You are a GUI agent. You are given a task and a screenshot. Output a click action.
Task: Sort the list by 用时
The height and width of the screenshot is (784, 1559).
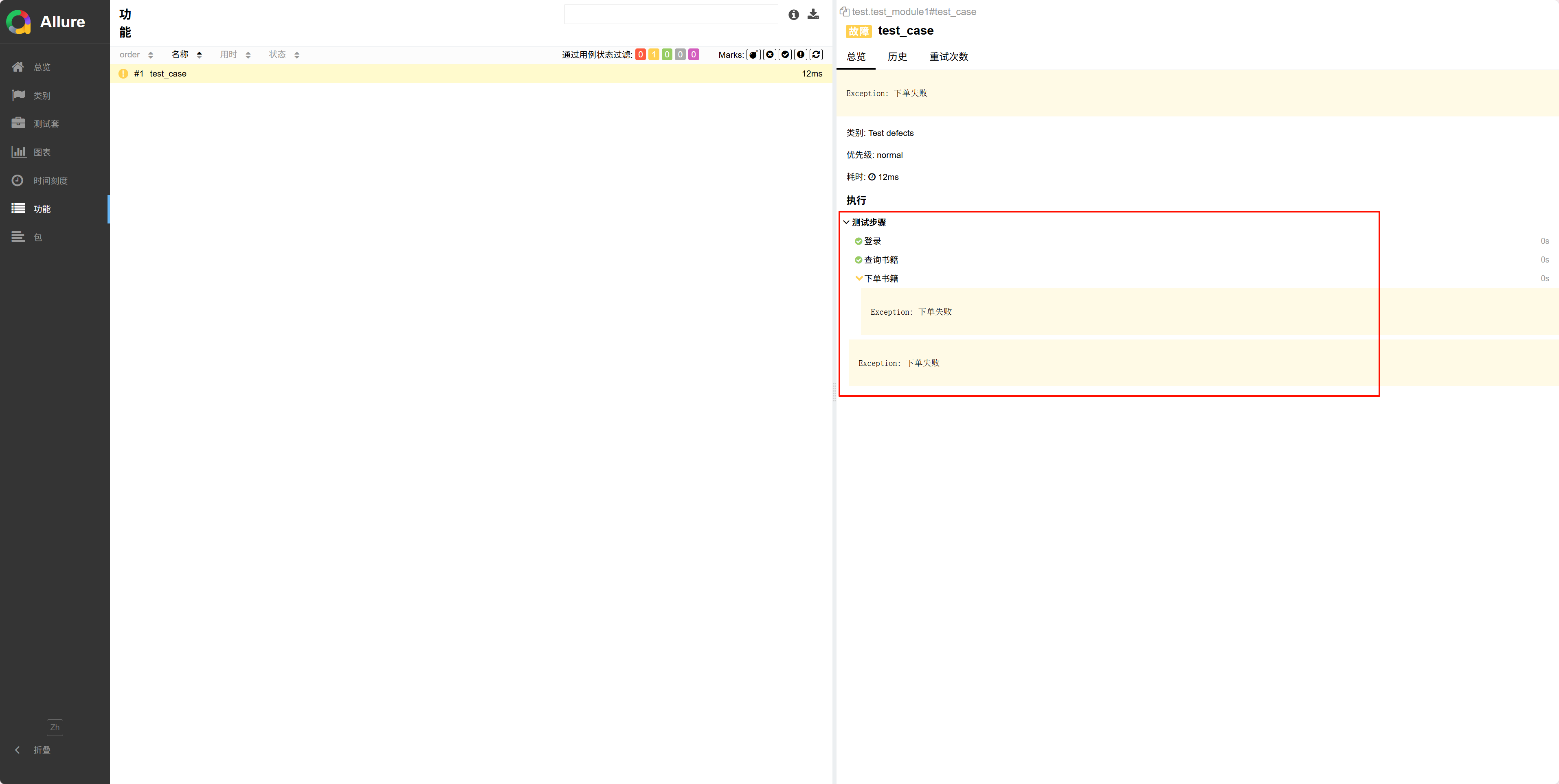(x=235, y=55)
